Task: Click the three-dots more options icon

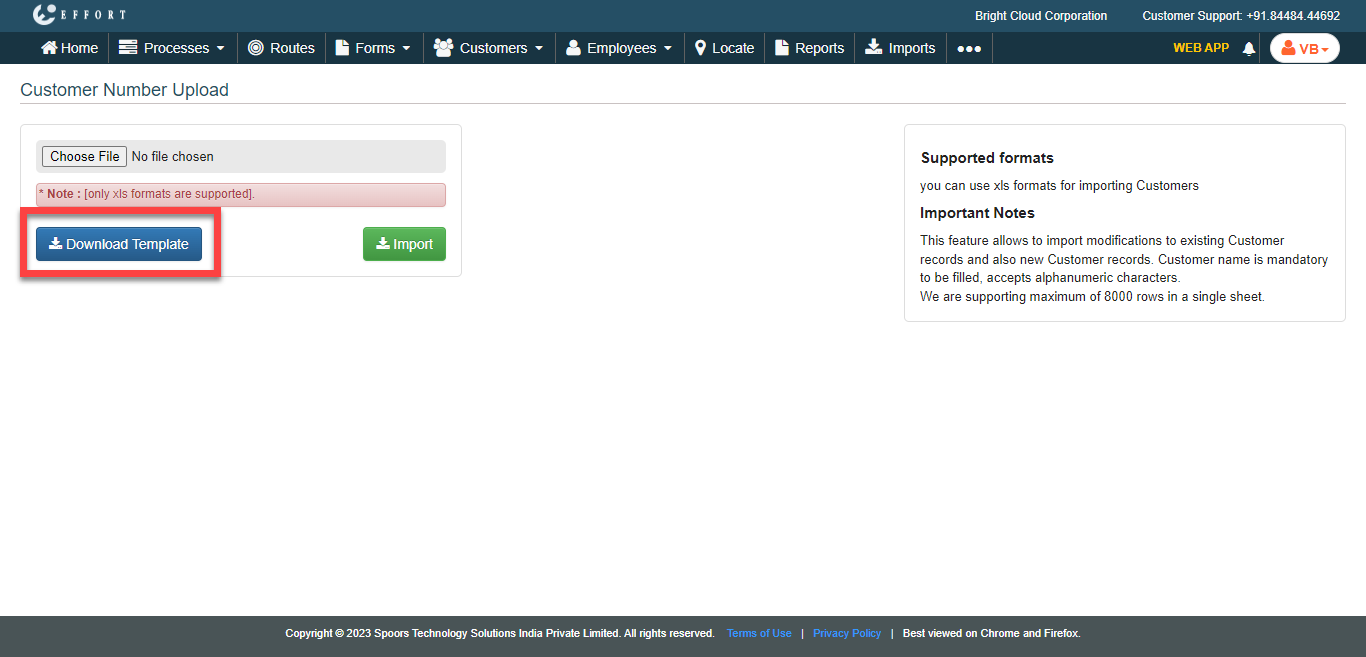Action: (969, 48)
